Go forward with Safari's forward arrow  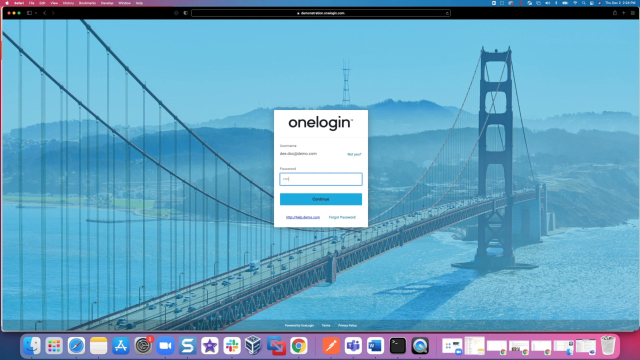(x=53, y=13)
